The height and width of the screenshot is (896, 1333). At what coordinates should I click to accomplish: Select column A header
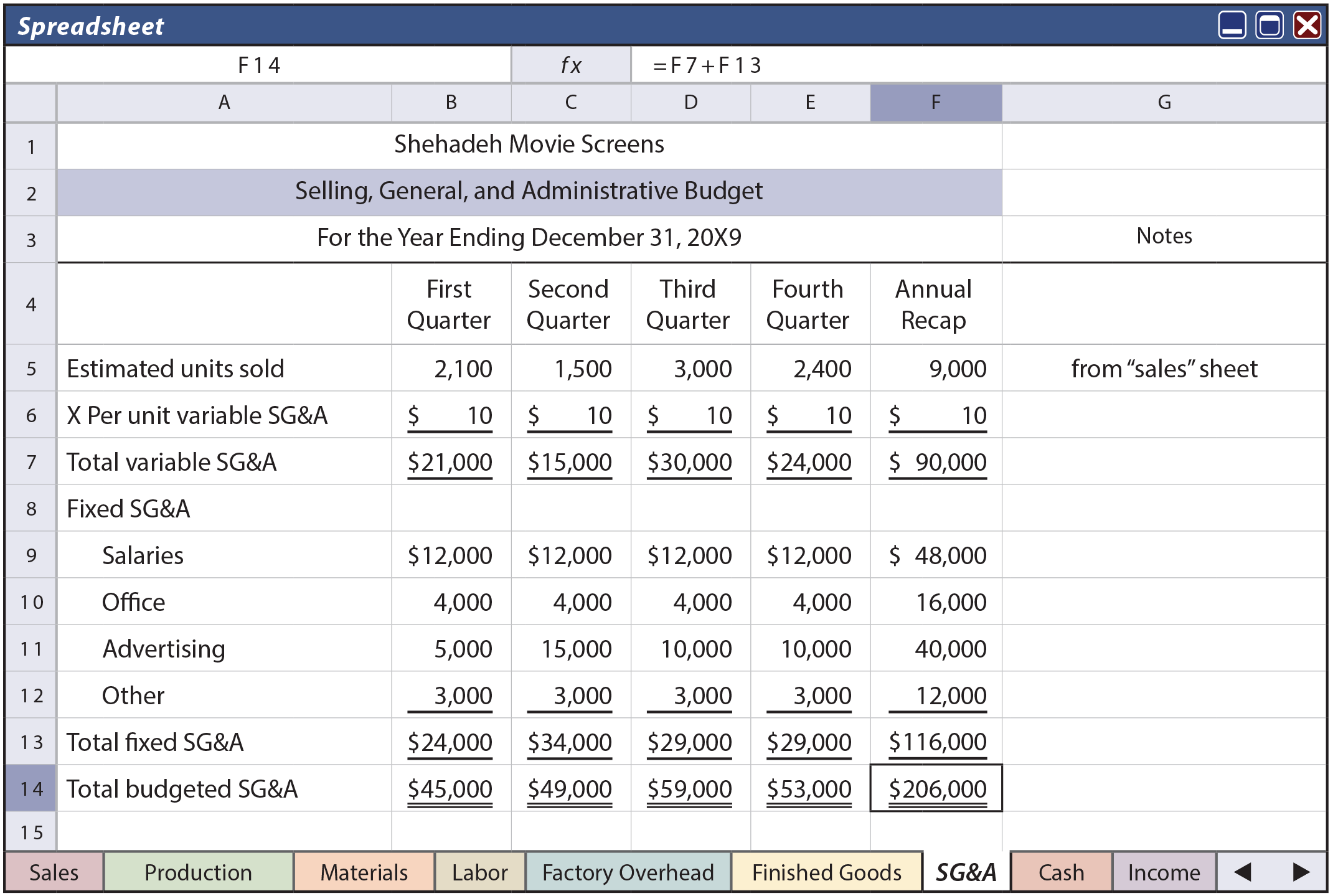224,102
